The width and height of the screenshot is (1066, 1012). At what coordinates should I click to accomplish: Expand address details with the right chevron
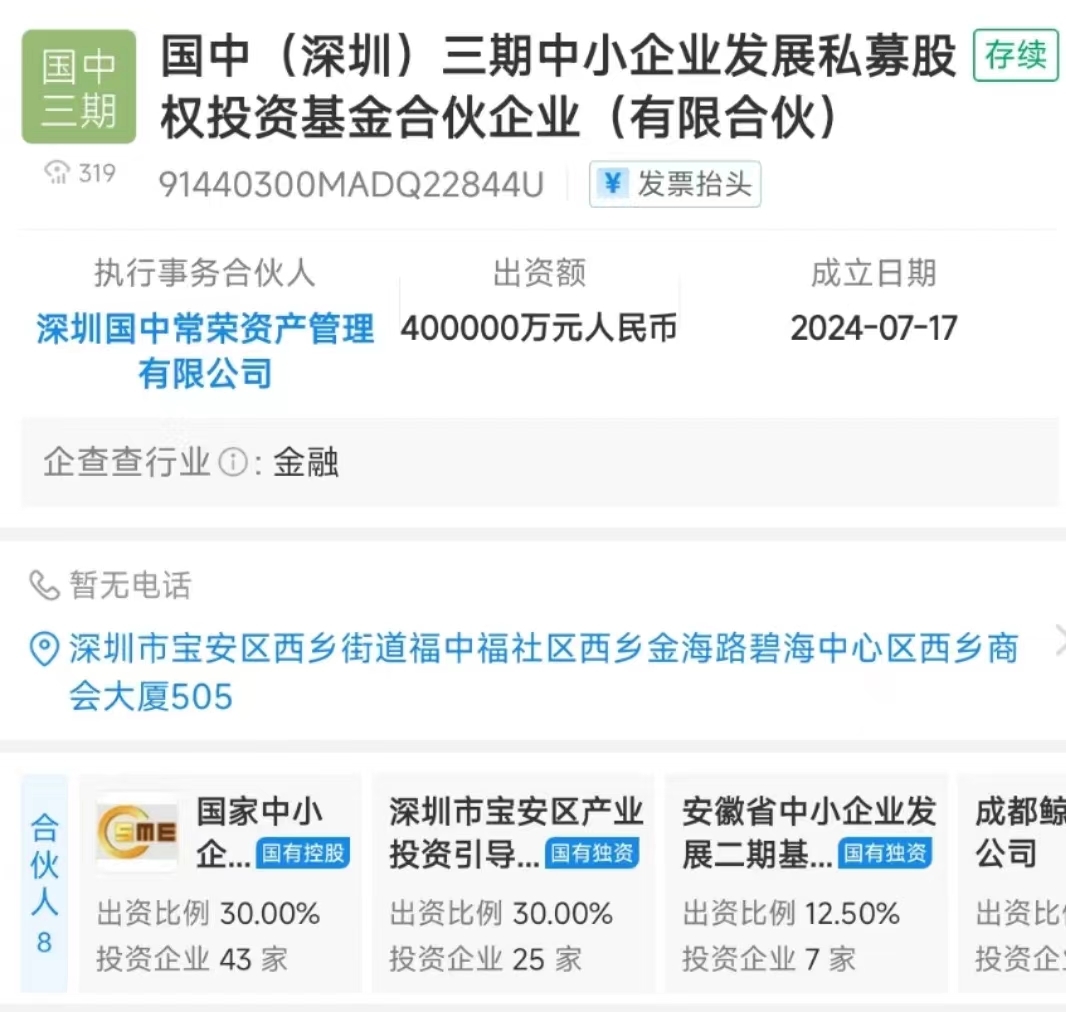pyautogui.click(x=1058, y=643)
